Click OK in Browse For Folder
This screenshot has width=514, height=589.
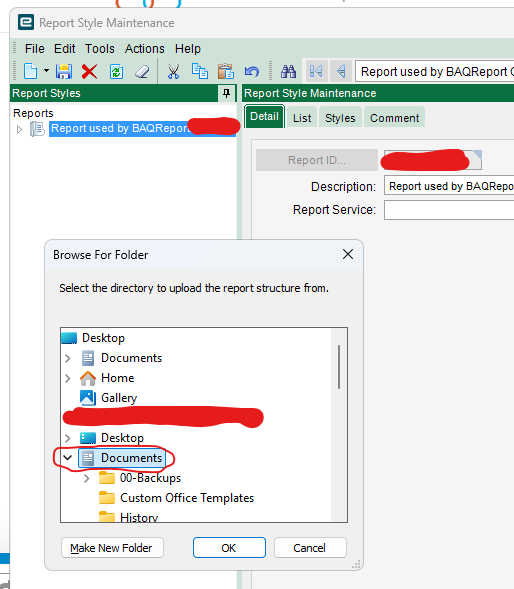coord(229,548)
